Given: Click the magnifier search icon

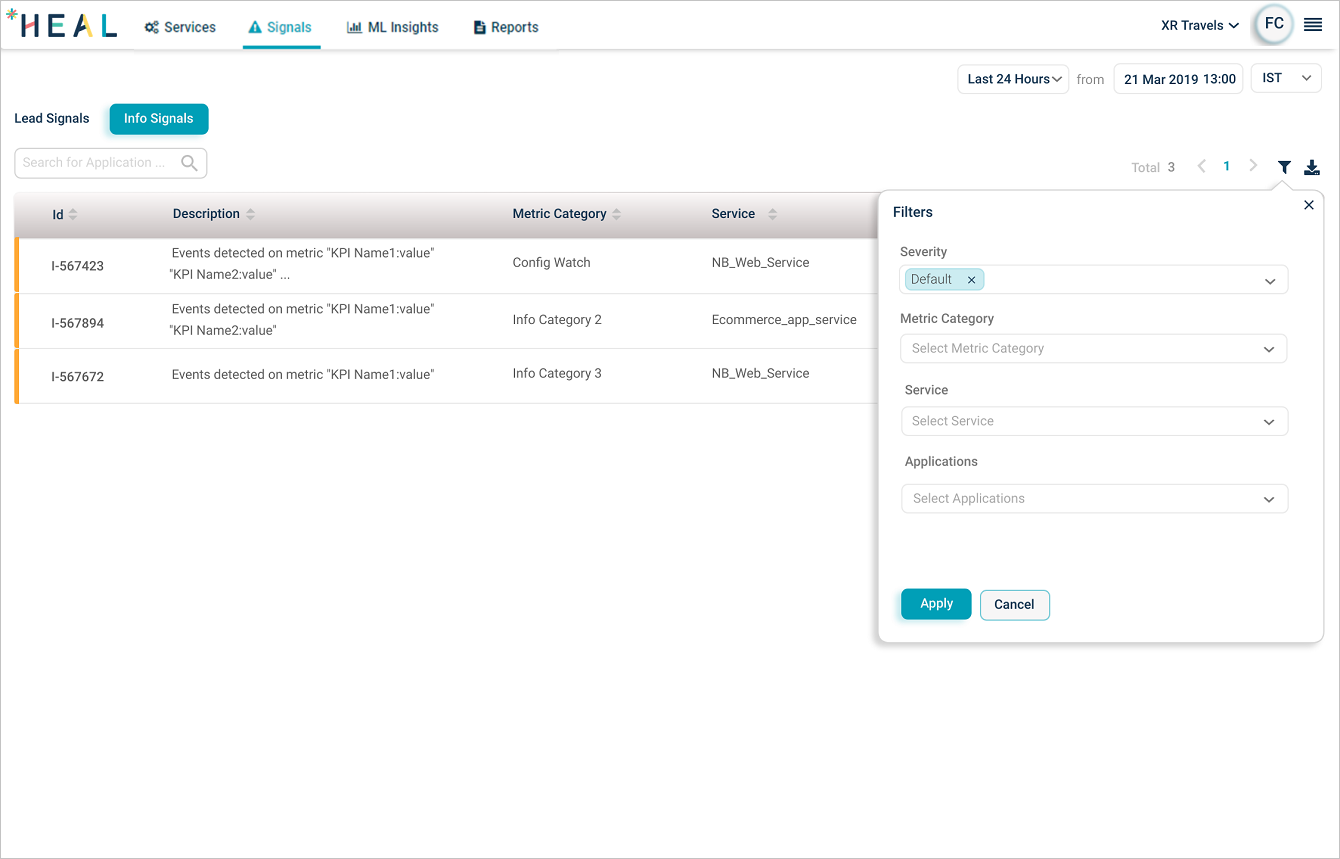Looking at the screenshot, I should pyautogui.click(x=189, y=163).
